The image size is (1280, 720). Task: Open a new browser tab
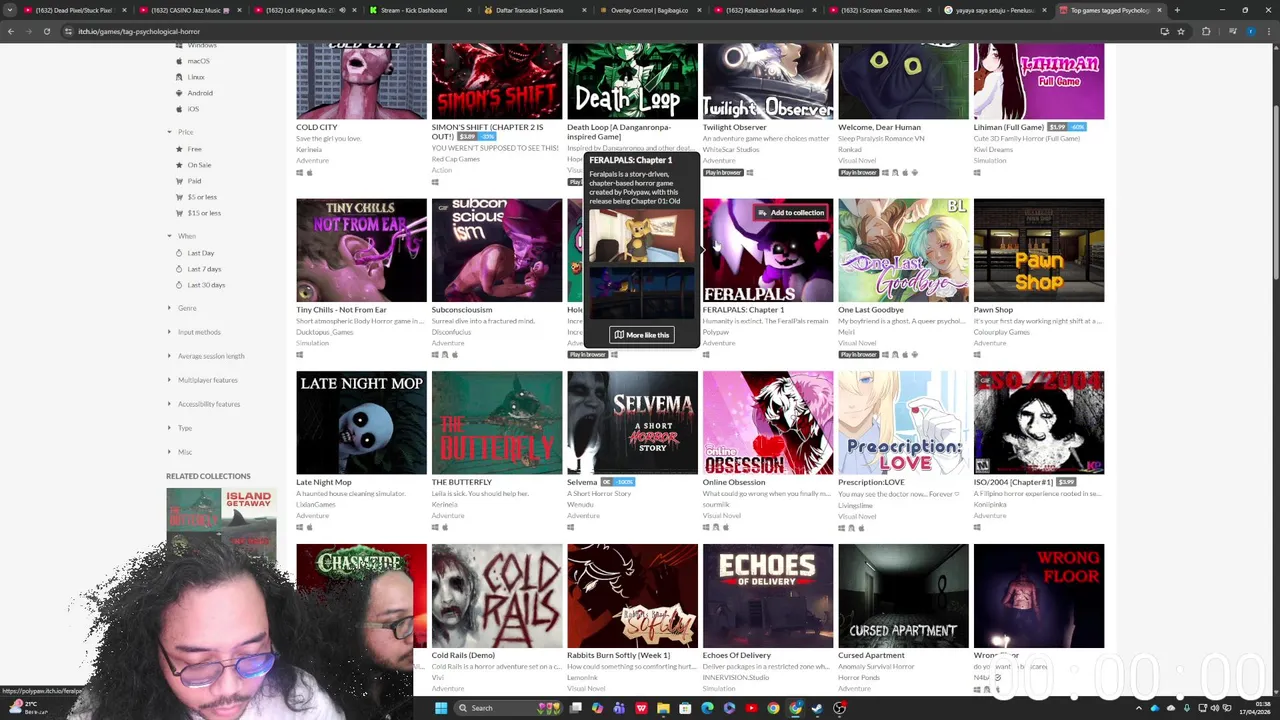1177,10
